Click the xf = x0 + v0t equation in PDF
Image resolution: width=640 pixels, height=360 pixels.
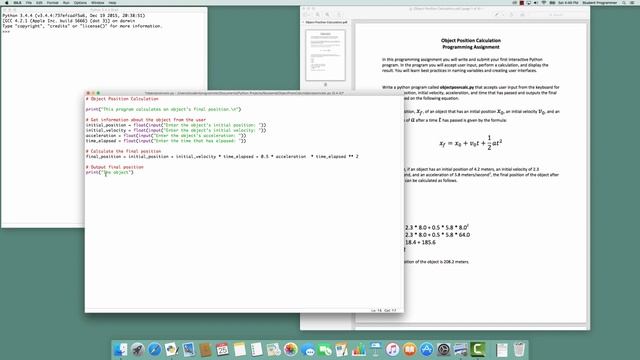471,143
